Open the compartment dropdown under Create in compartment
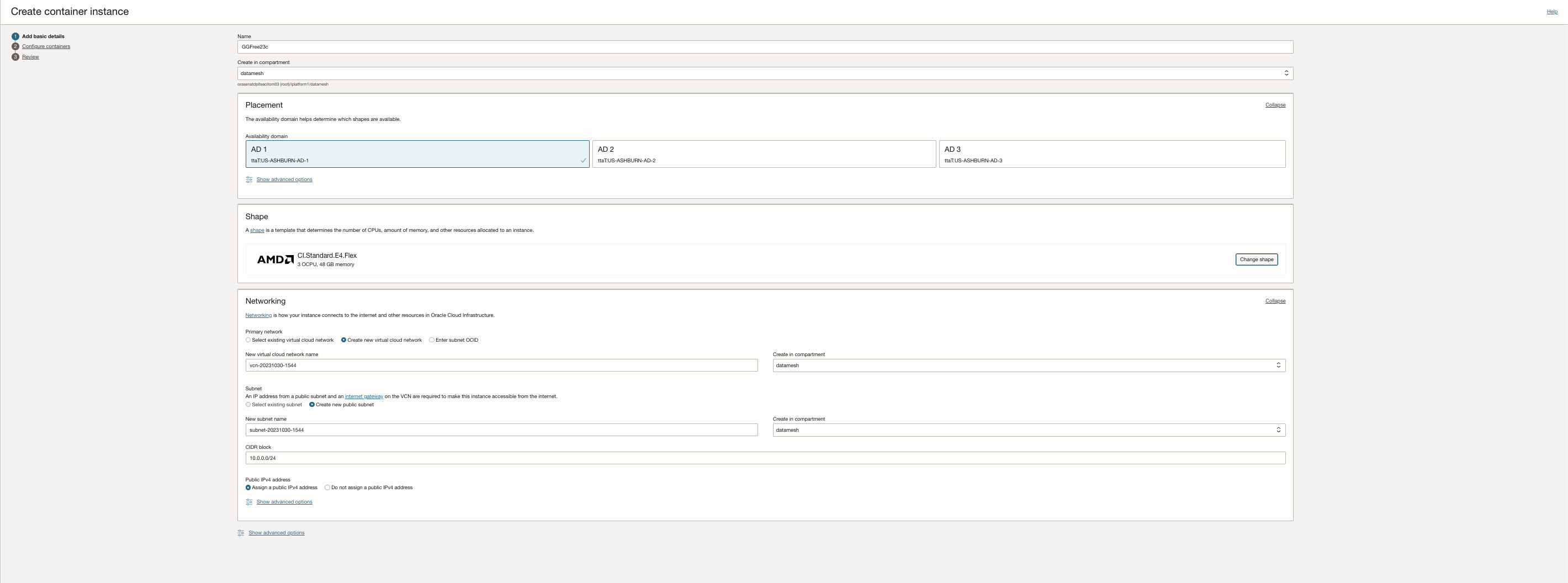Screen dimensions: 1568x583 pos(1285,73)
